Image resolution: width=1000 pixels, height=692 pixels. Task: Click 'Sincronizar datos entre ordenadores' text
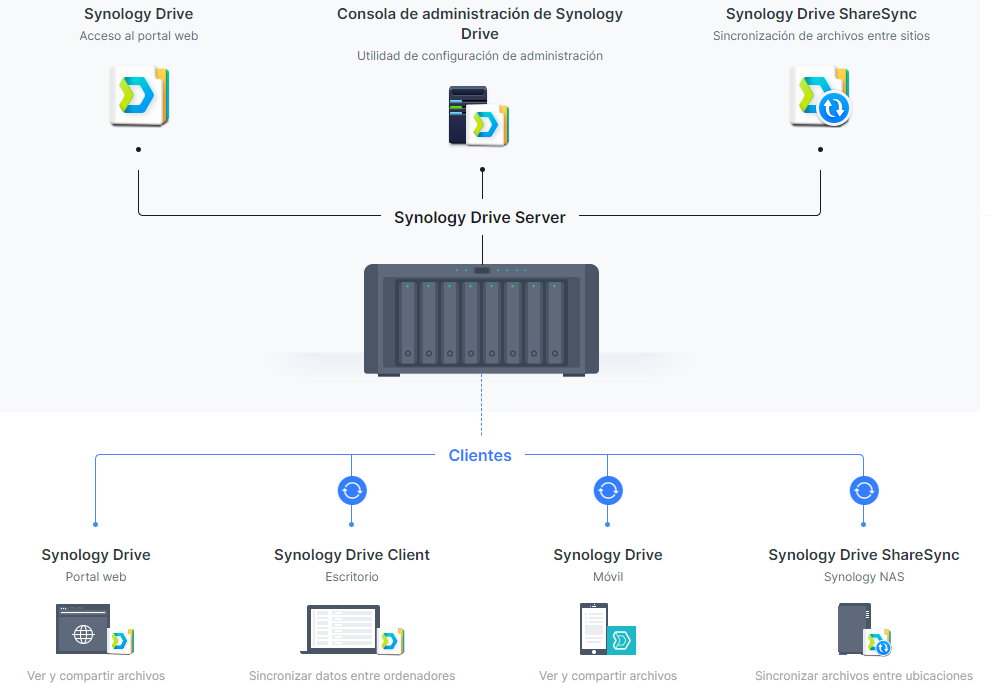point(352,676)
